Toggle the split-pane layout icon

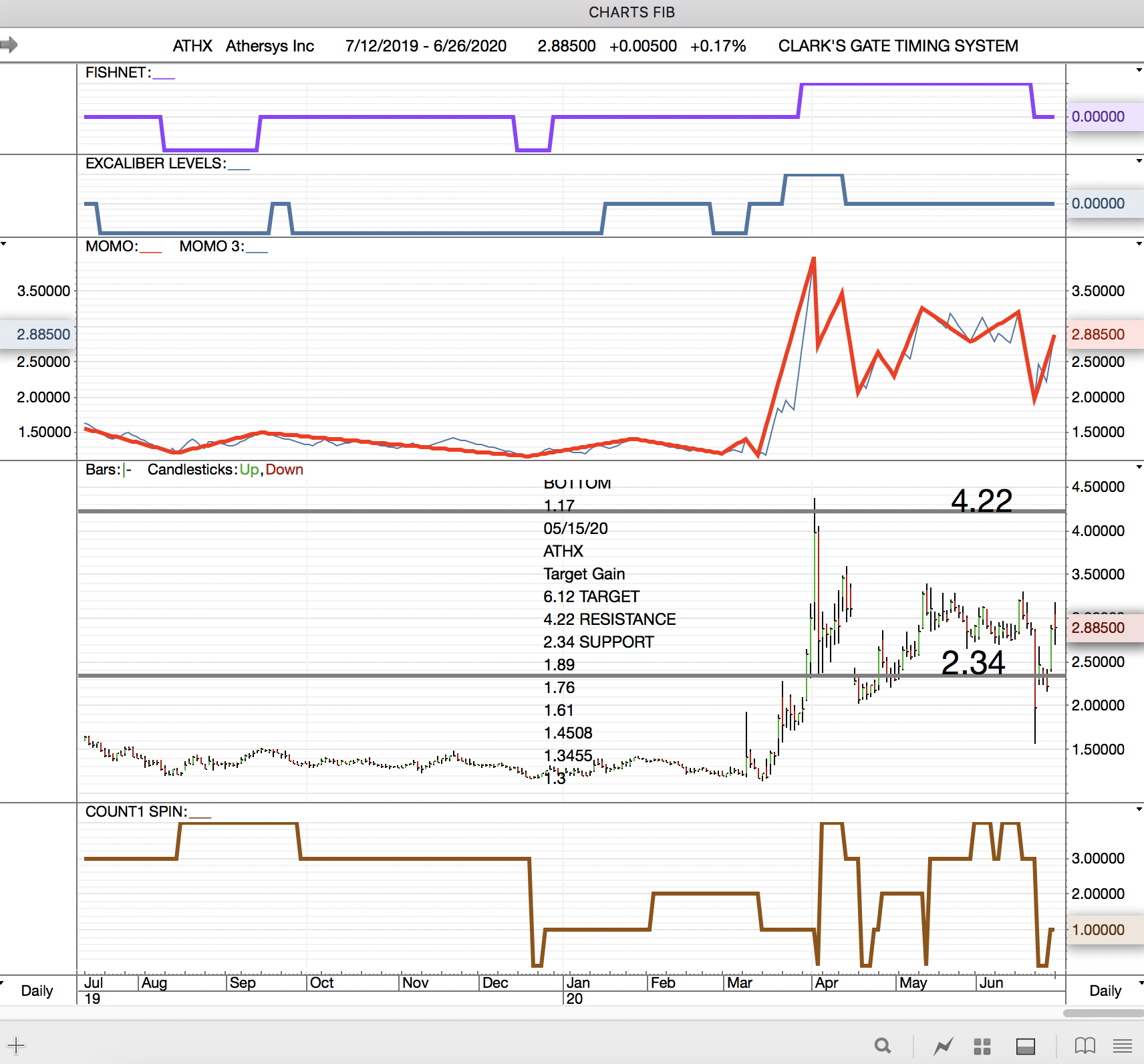[1026, 1046]
